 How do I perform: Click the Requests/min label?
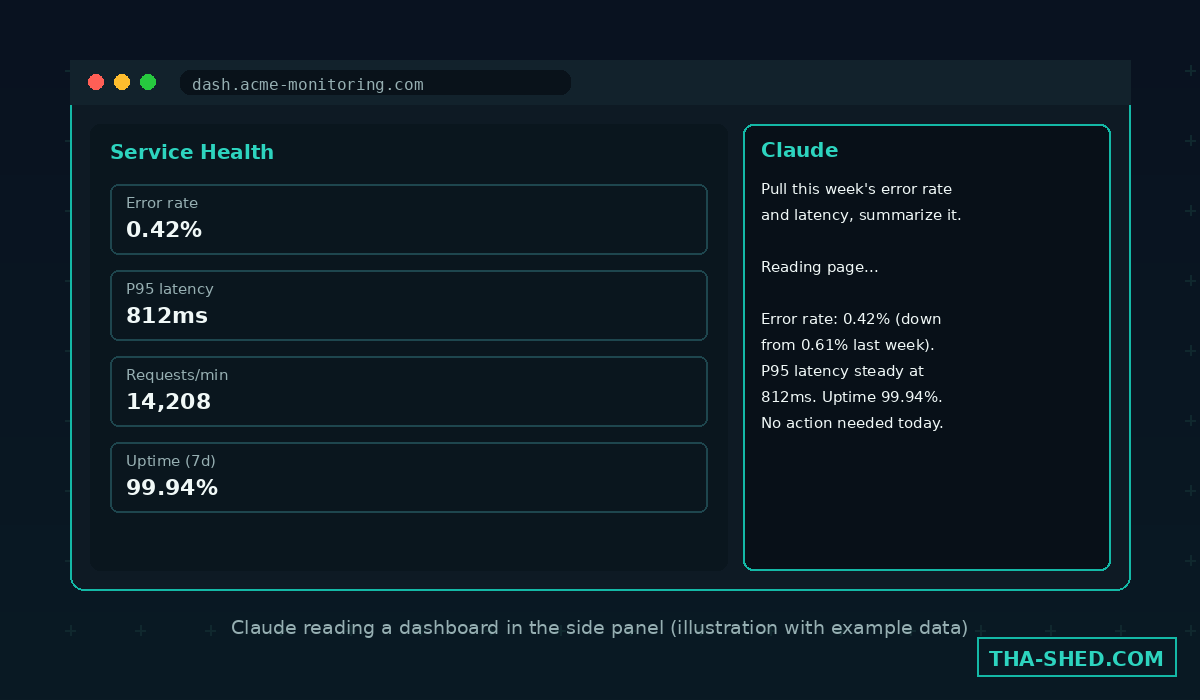pos(177,375)
